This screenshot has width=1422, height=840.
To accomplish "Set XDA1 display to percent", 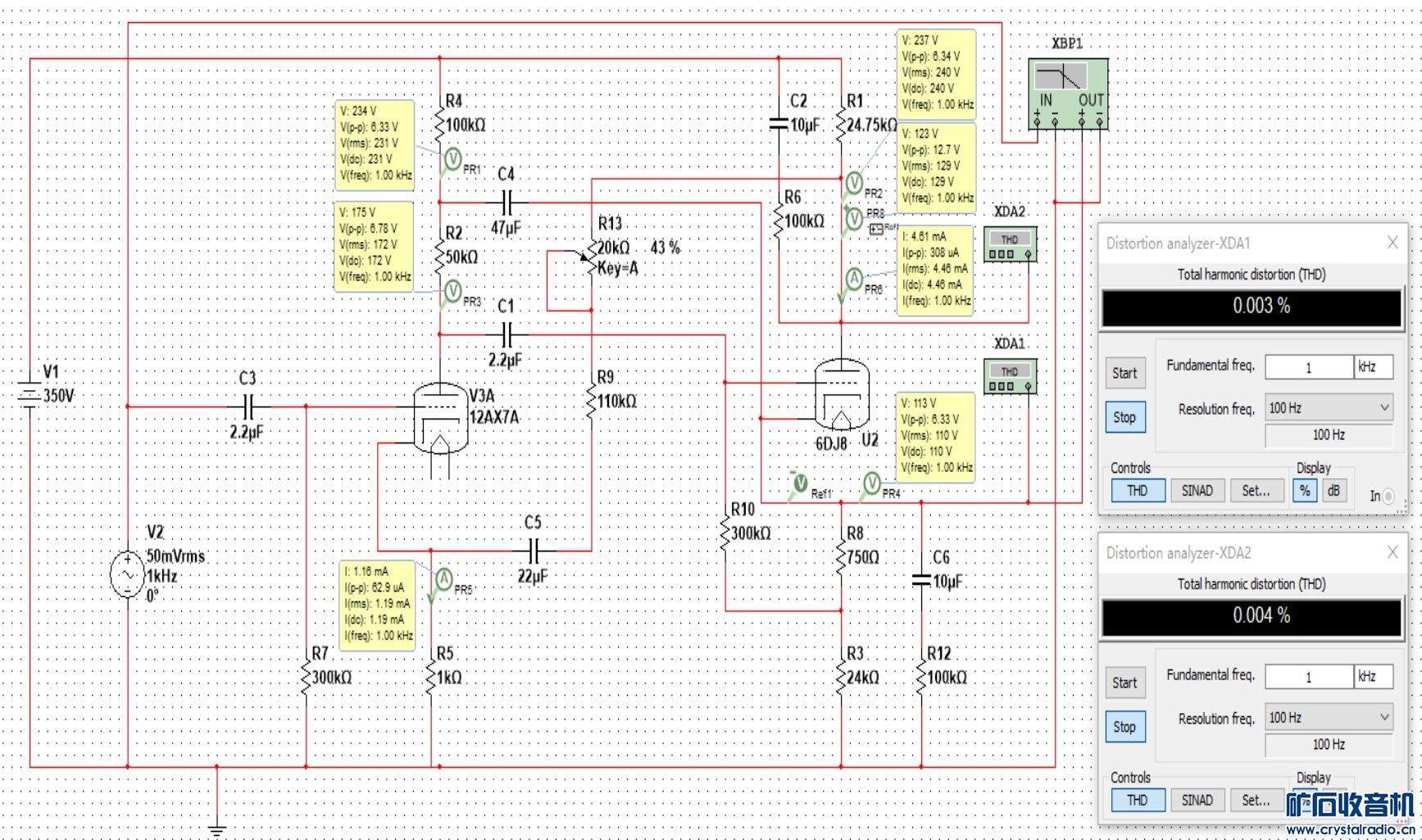I will point(1305,490).
